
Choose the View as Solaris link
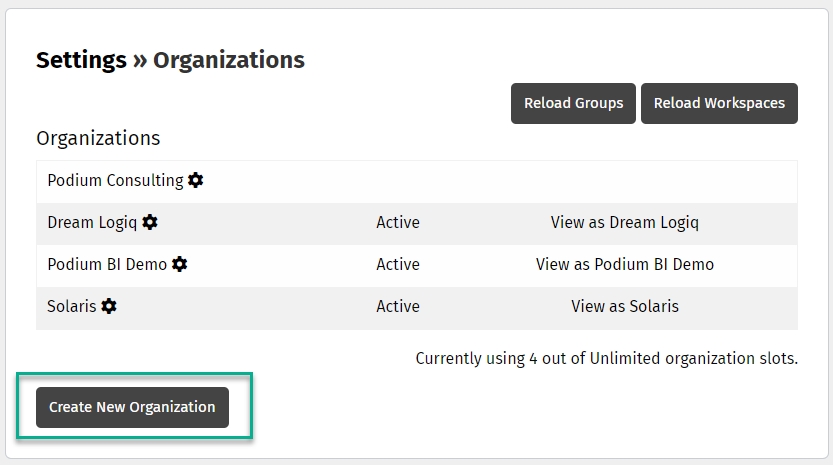pos(624,306)
